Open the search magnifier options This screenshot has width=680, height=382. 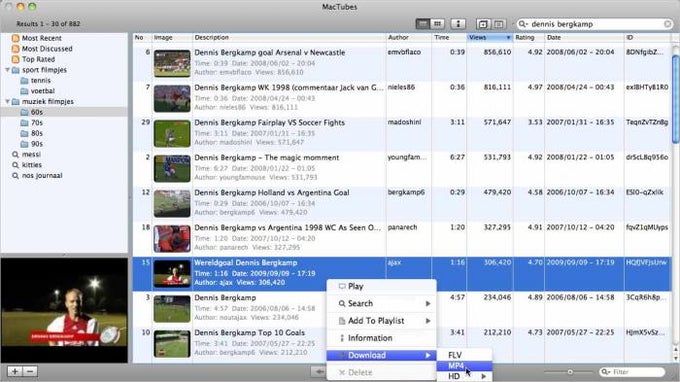[x=523, y=24]
